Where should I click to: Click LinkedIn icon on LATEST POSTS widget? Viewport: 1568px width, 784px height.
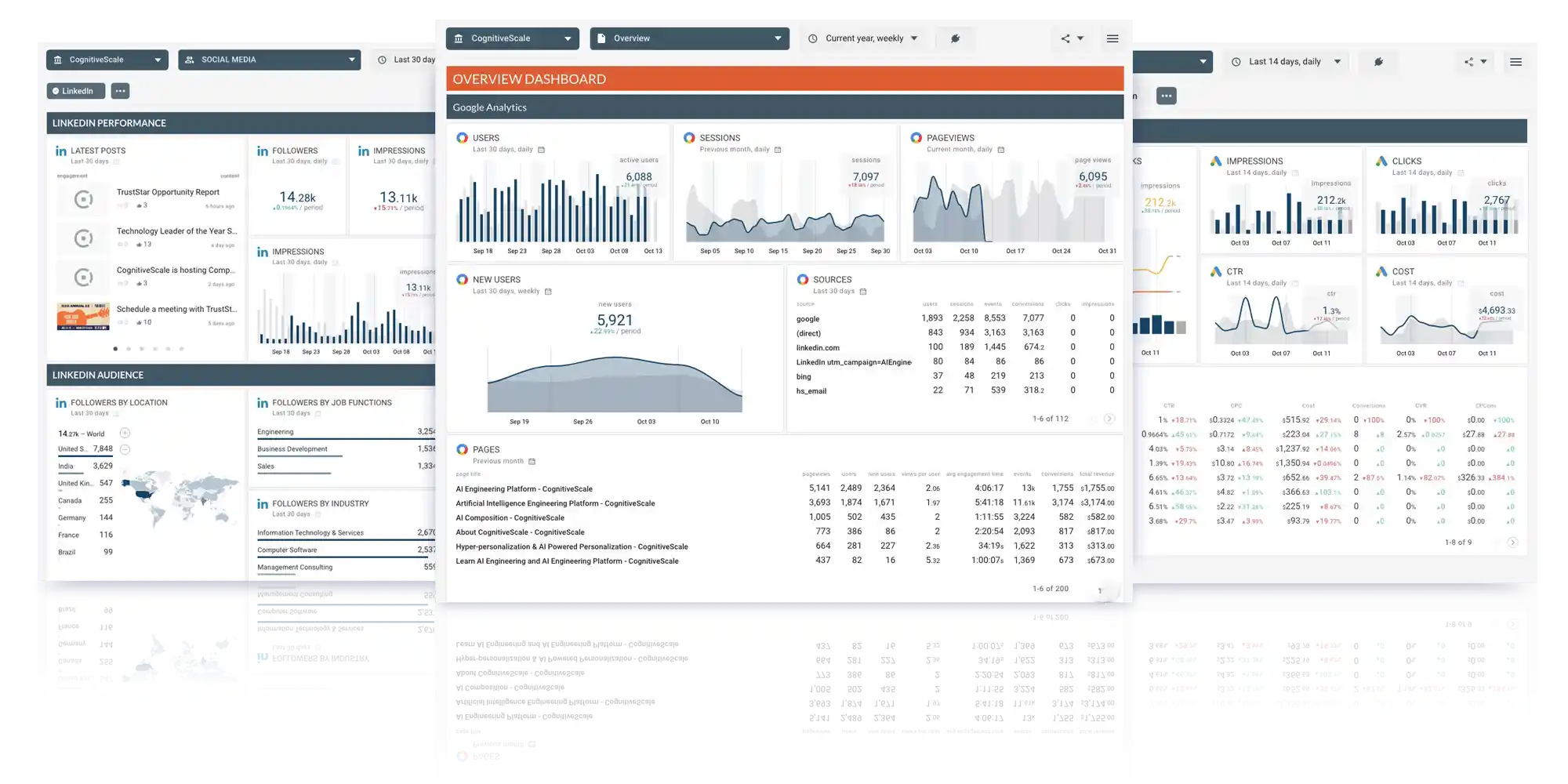tap(61, 151)
